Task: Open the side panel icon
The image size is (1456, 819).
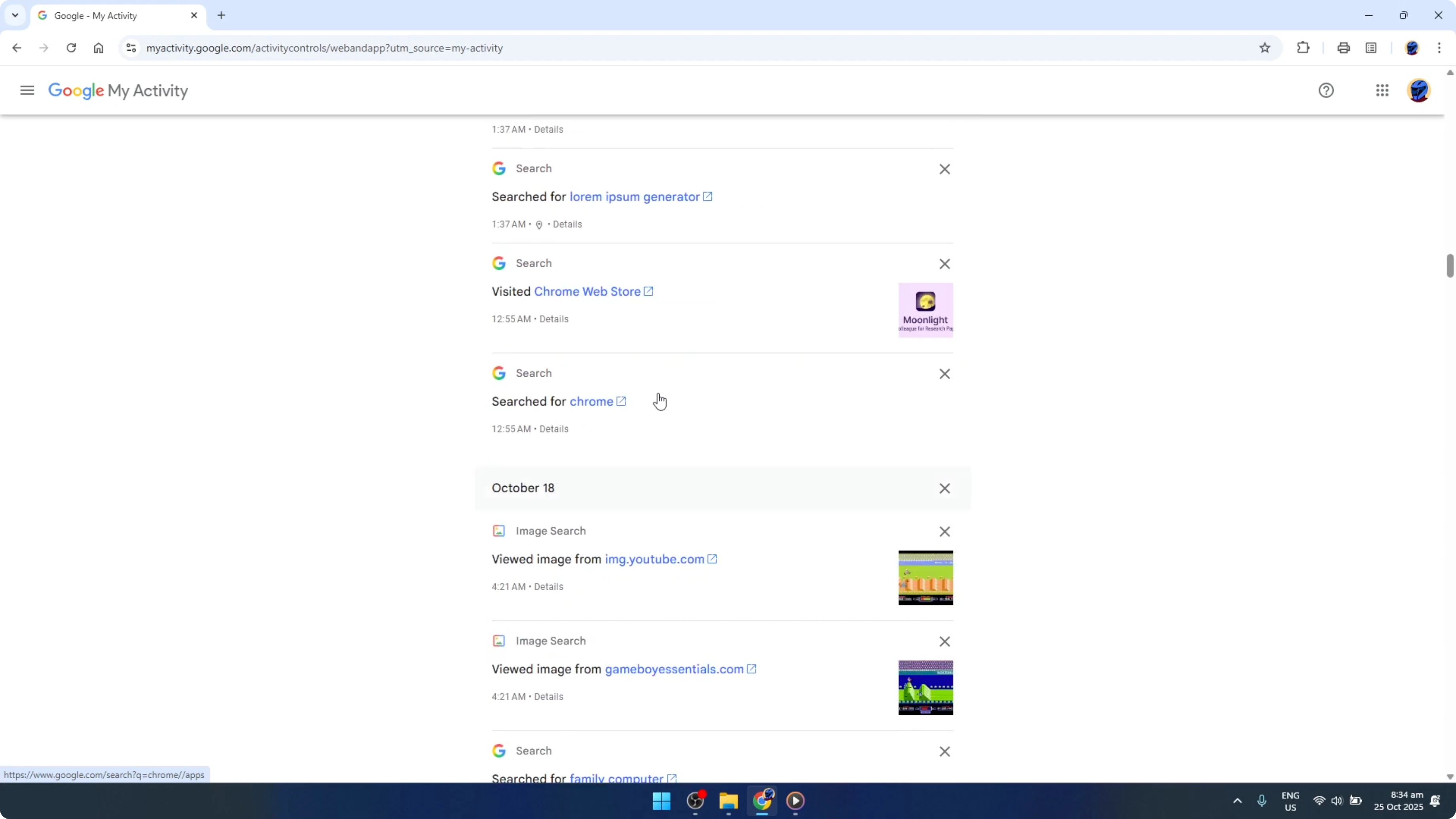Action: 1371,48
